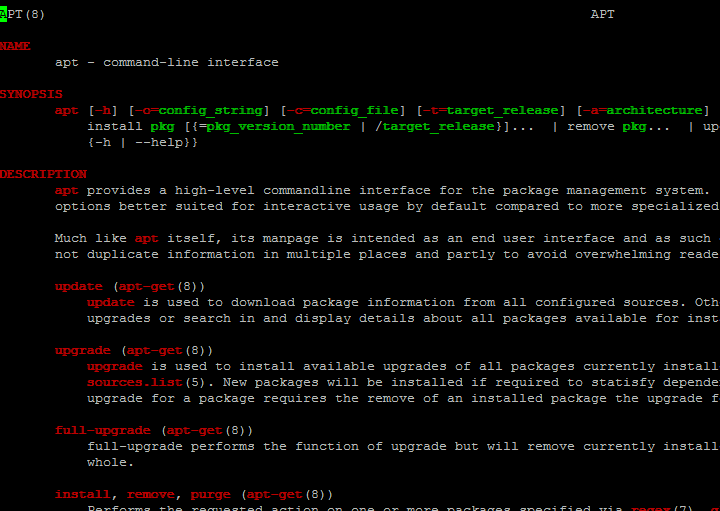Image resolution: width=720 pixels, height=511 pixels.
Task: Click the red 'purge' heading at bottom
Action: [211, 495]
